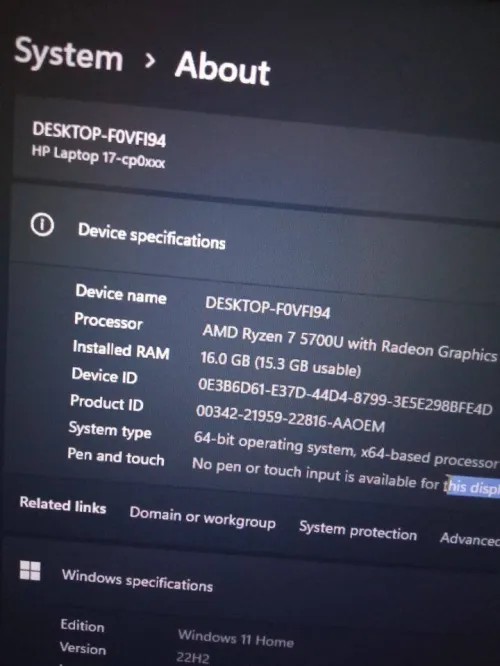
Task: Click the Device name label
Action: click(x=121, y=294)
